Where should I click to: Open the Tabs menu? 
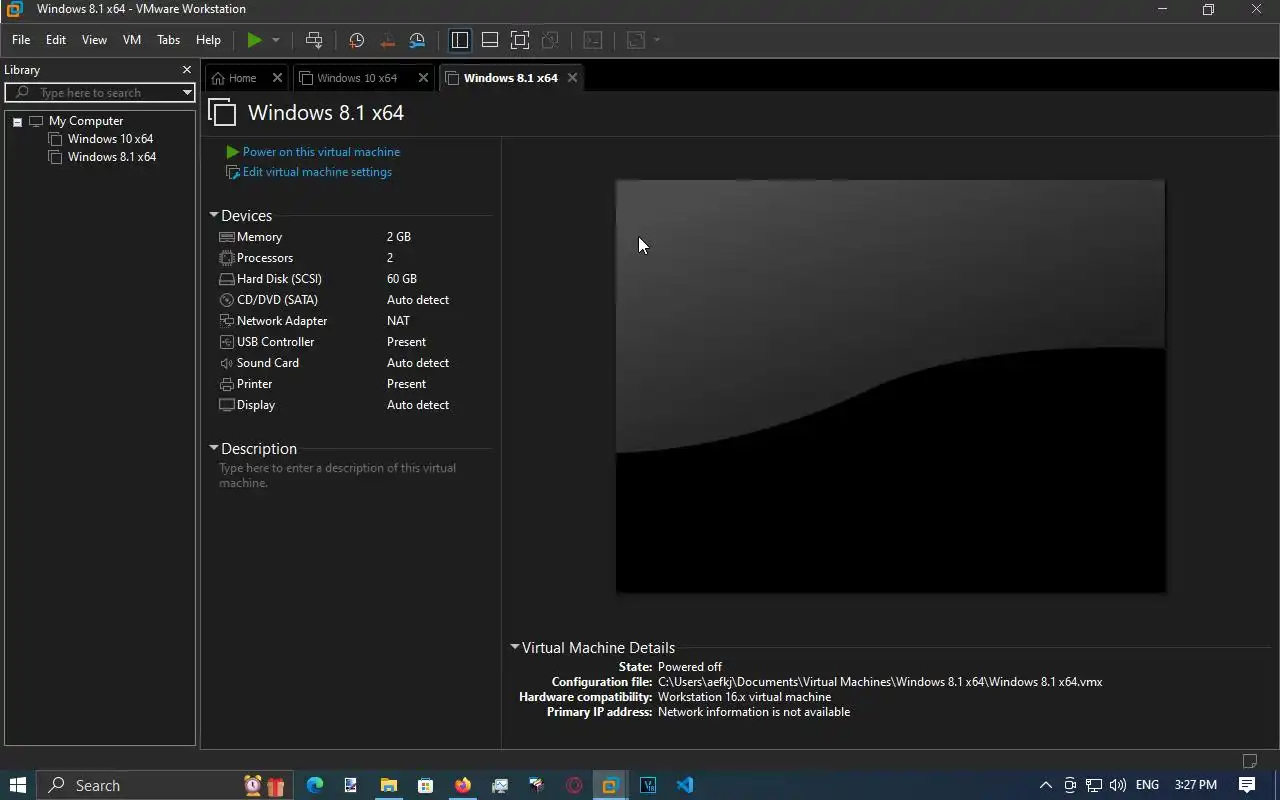169,40
